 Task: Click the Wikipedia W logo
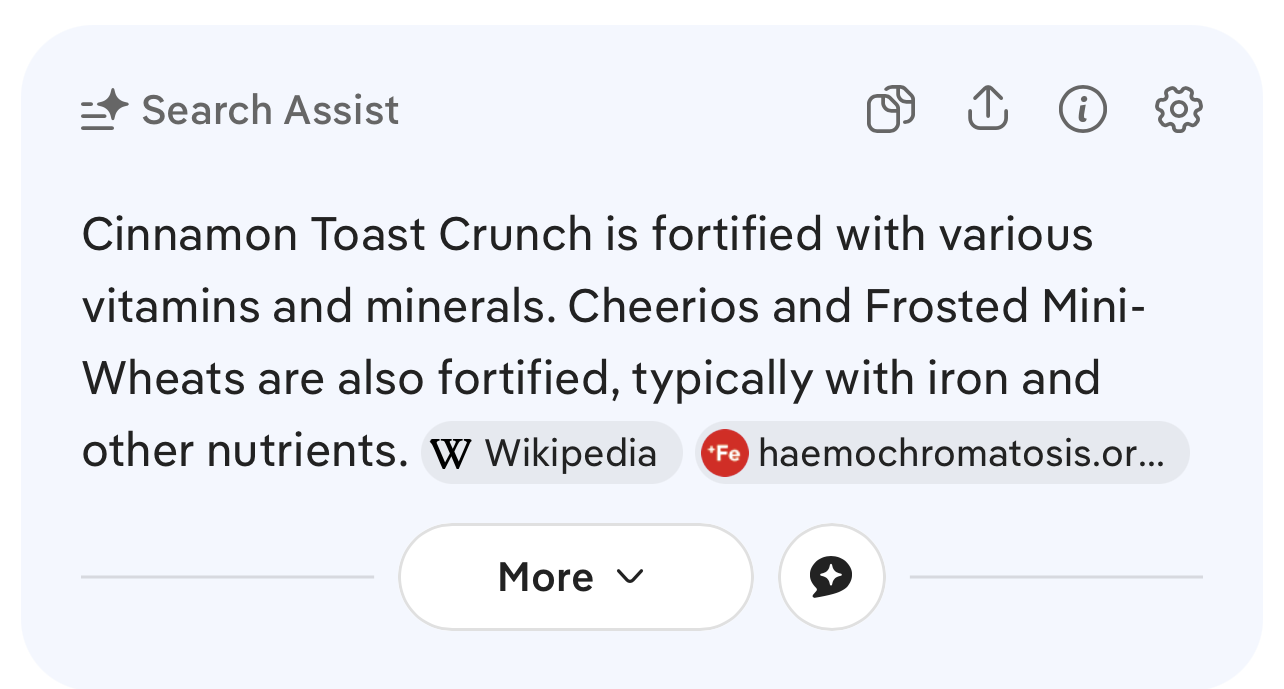pos(451,455)
